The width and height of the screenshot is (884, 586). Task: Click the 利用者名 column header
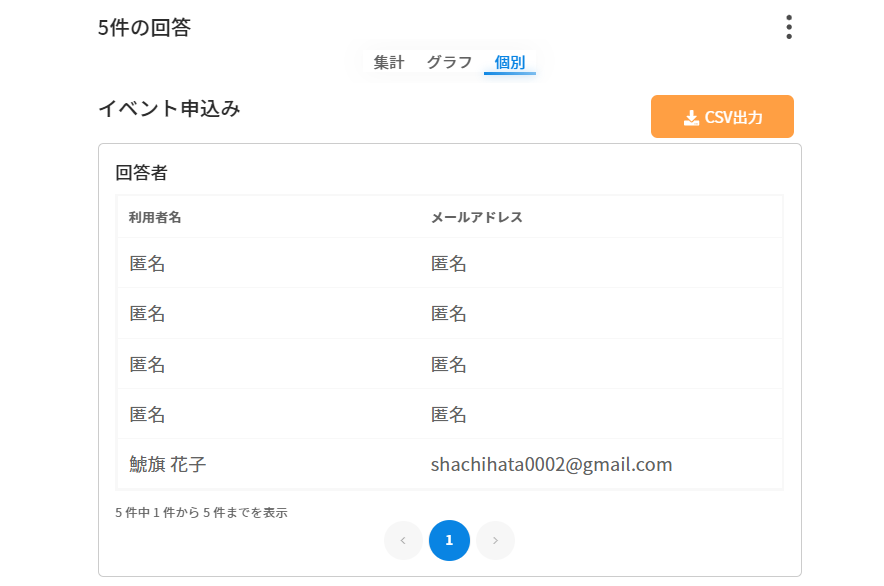[155, 217]
